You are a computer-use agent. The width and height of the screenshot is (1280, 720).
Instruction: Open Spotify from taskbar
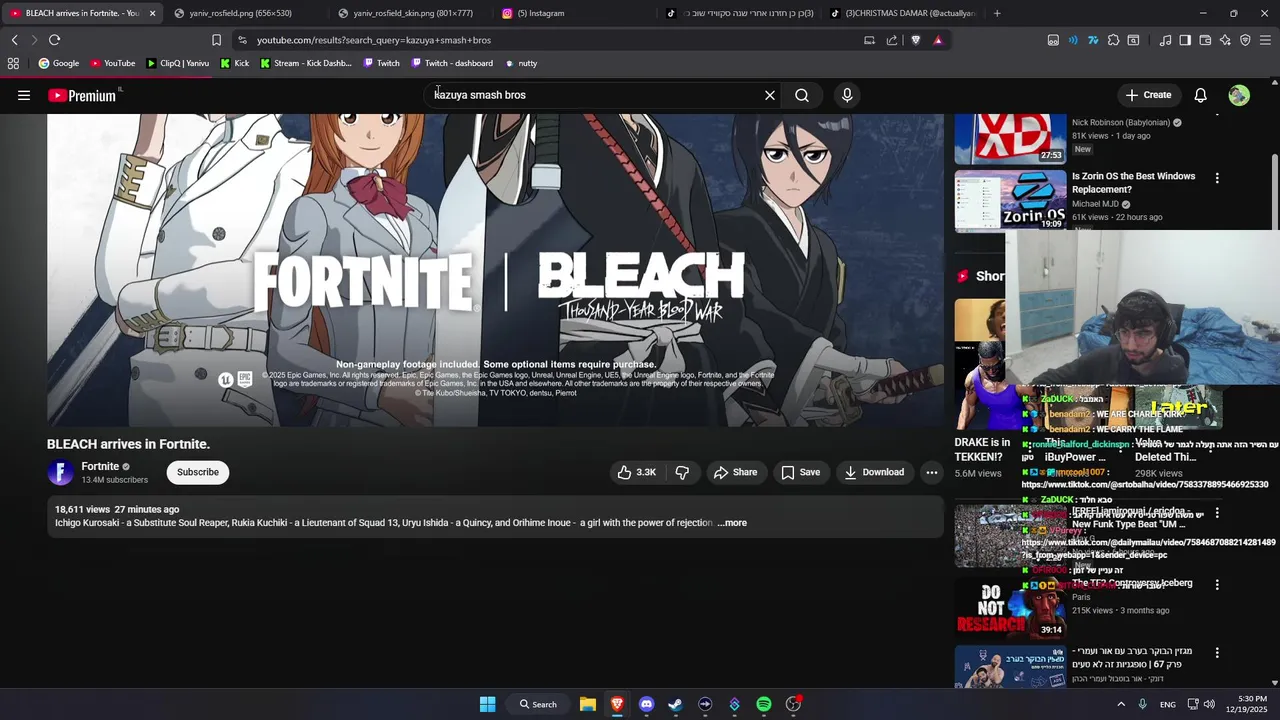[x=764, y=704]
